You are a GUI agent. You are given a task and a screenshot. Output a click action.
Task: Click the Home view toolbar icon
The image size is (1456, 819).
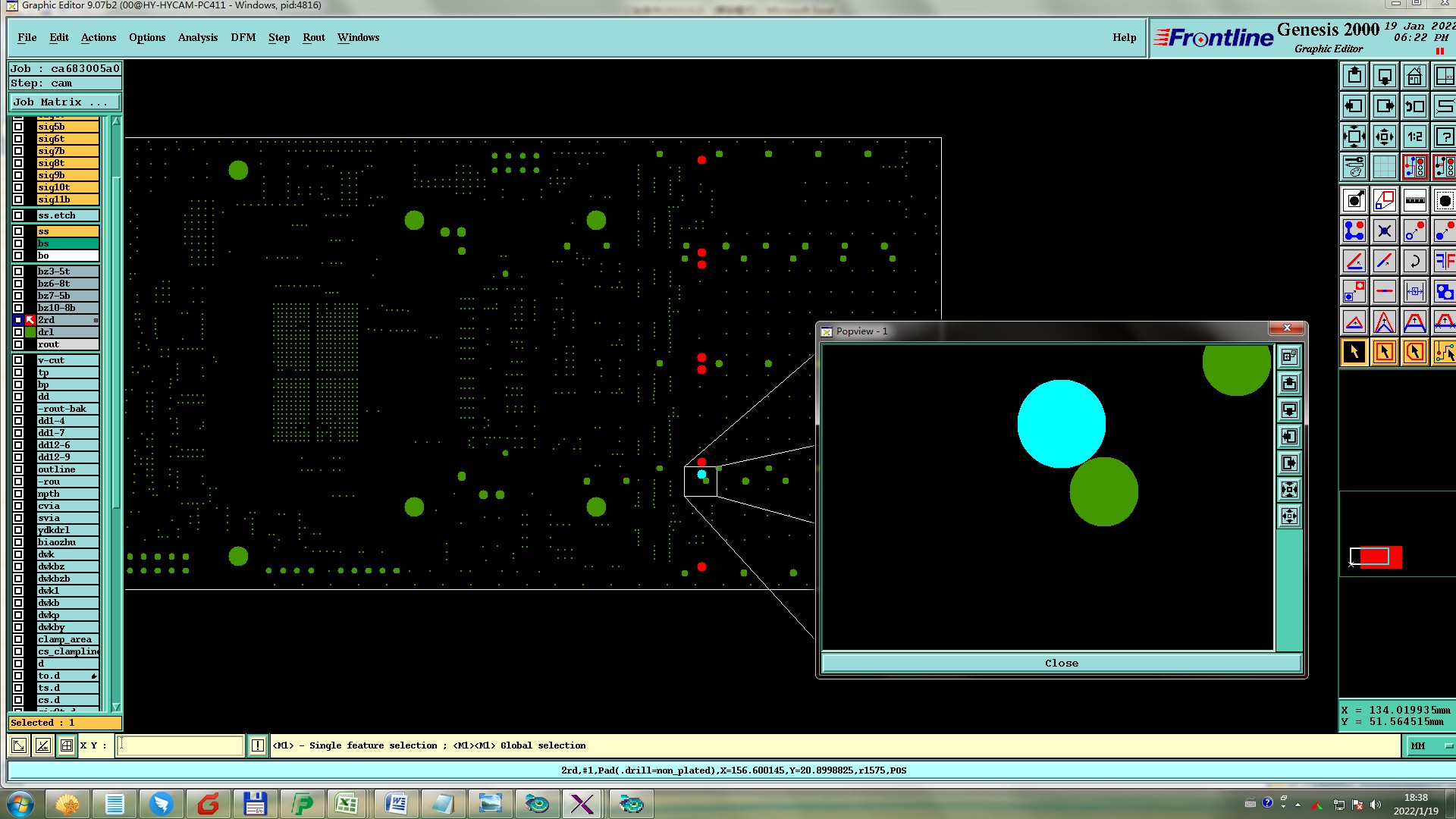pos(1414,76)
